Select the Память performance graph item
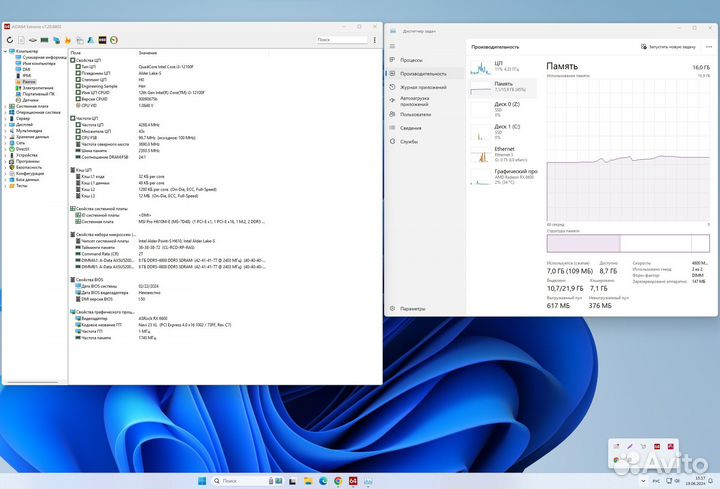Viewport: 720px width, 489px height. 503,87
